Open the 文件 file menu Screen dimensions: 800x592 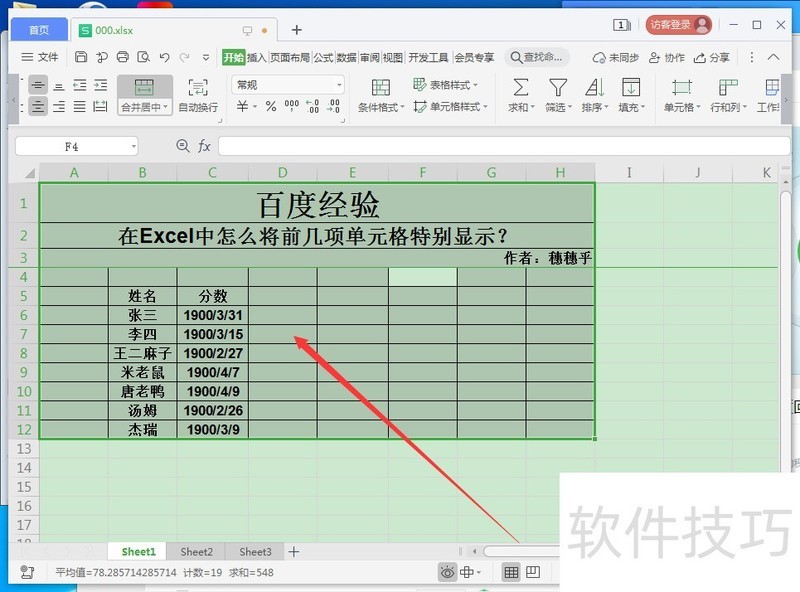coord(40,57)
